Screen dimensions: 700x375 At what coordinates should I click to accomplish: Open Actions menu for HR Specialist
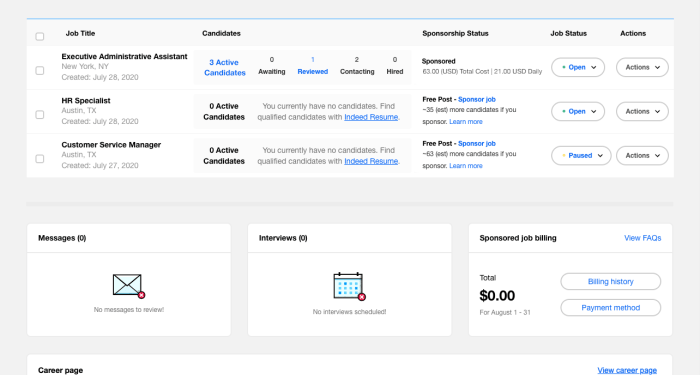[x=642, y=112]
